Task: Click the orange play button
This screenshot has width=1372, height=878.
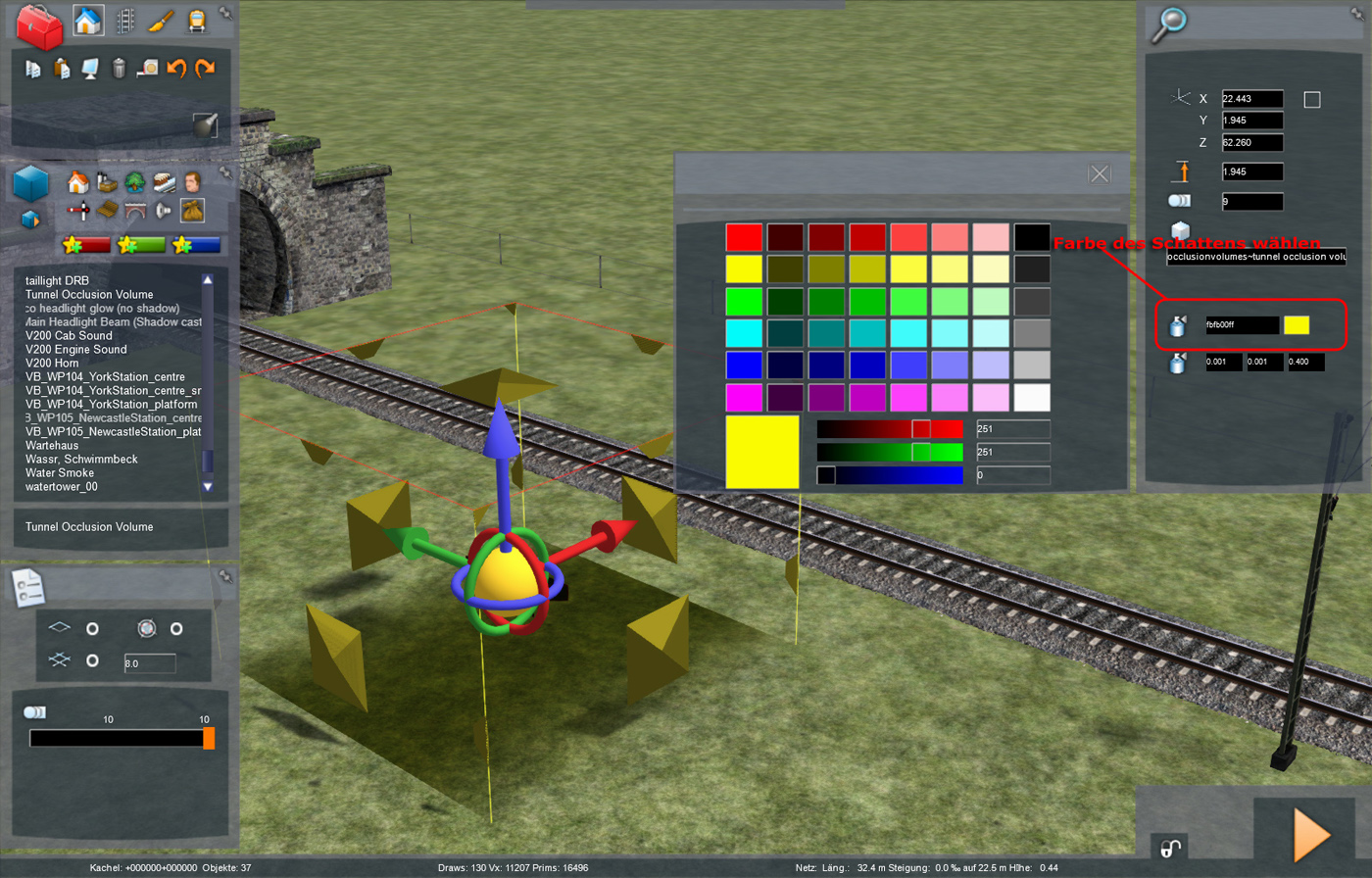Action: 1311,835
